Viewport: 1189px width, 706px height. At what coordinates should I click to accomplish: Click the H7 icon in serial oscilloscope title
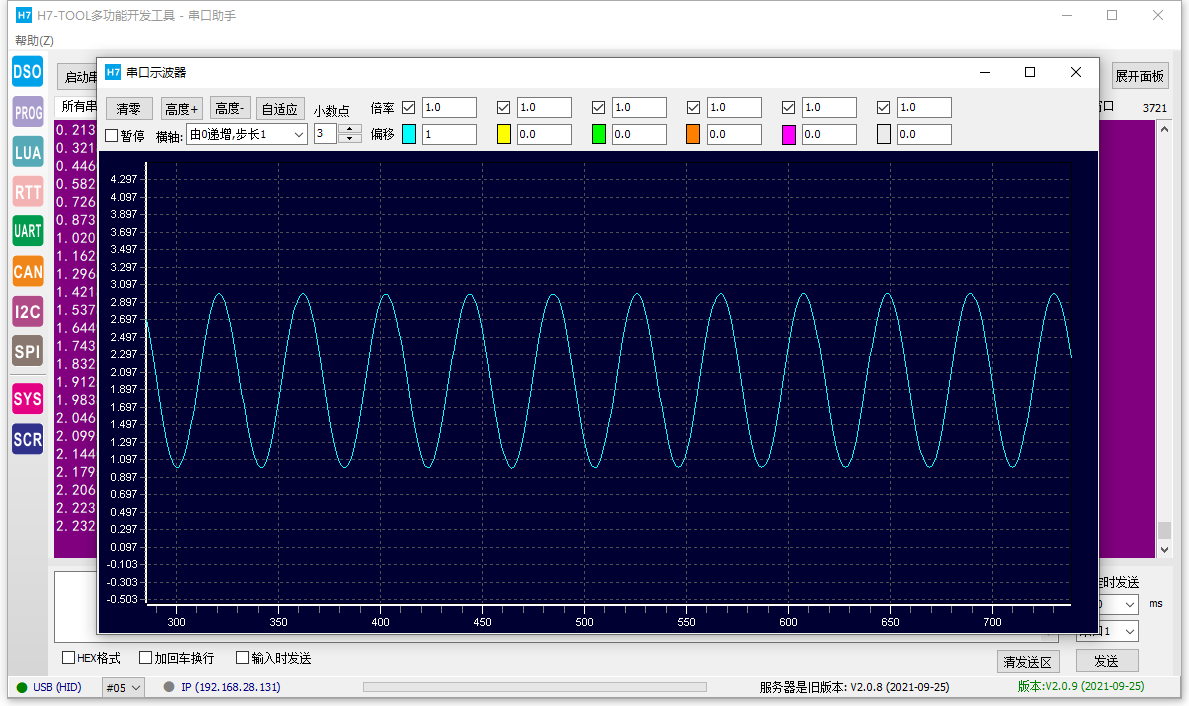113,72
